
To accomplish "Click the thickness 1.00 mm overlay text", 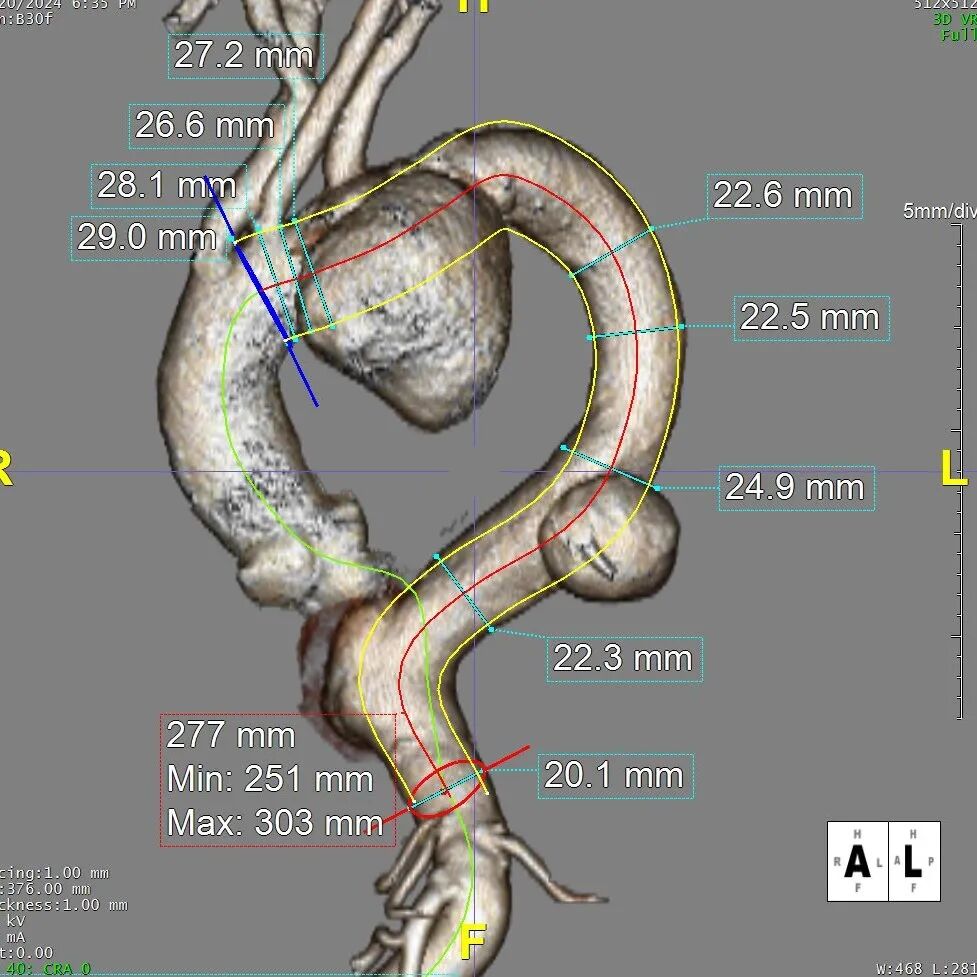I will coord(64,905).
